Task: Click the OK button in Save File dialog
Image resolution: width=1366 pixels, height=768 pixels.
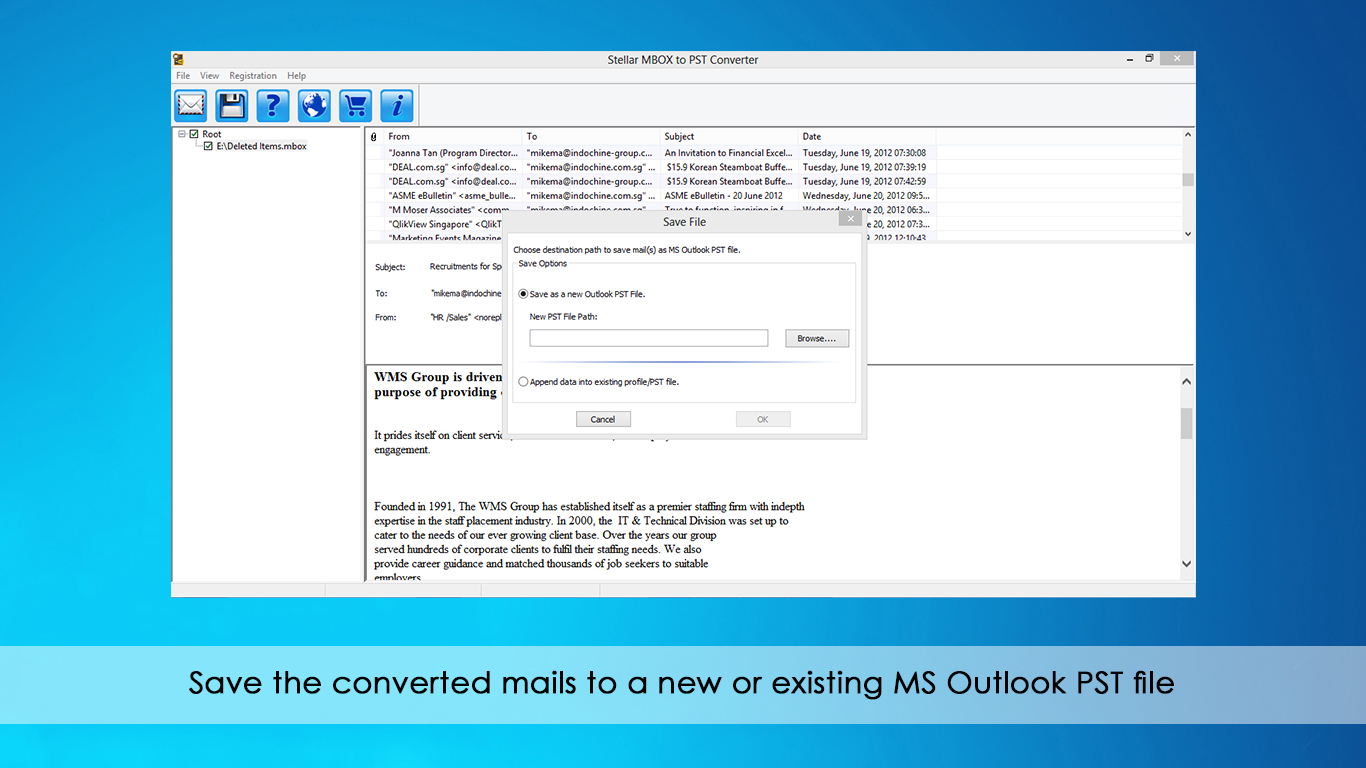Action: click(763, 419)
